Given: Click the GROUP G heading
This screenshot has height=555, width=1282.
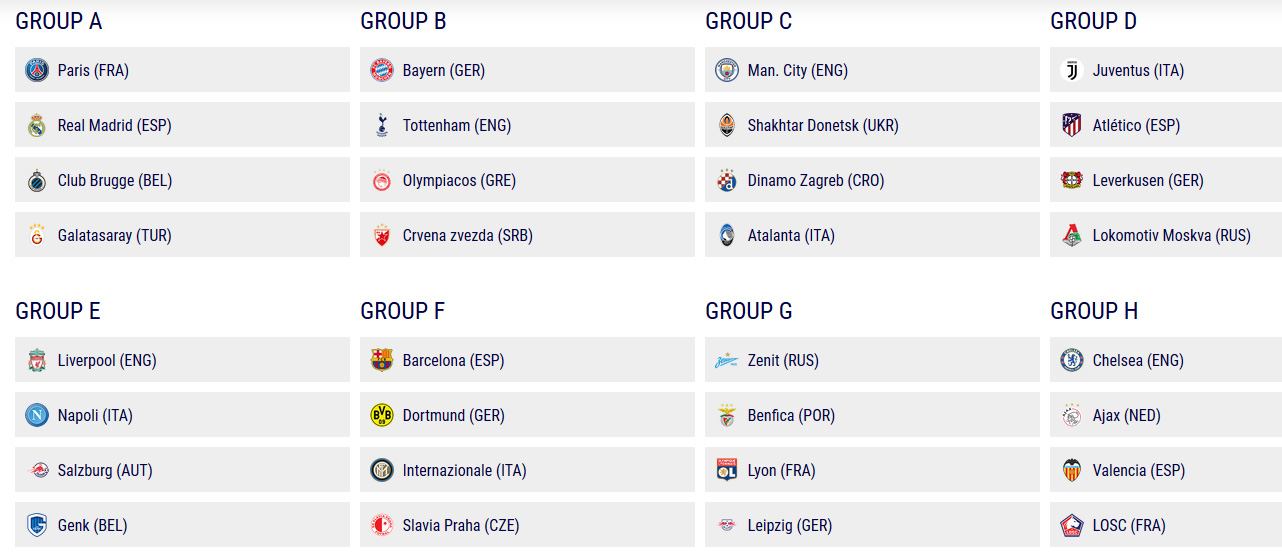Looking at the screenshot, I should (x=749, y=311).
